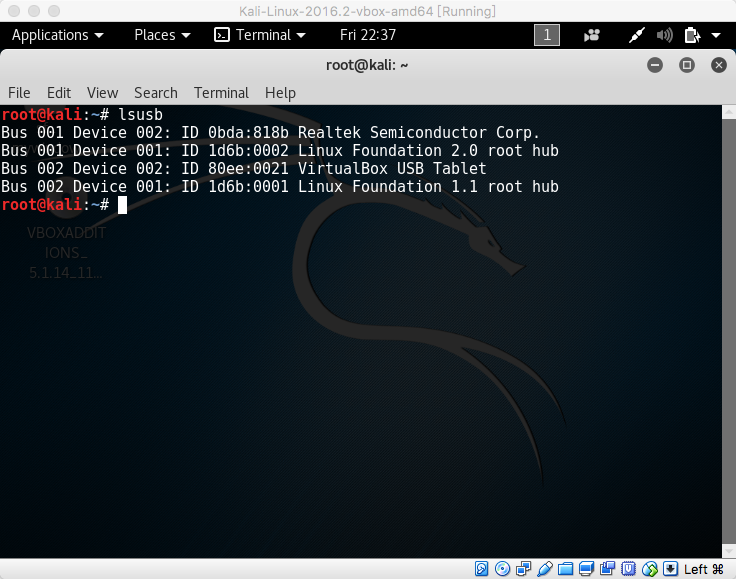Viewport: 736px width, 579px height.
Task: Click the macOS minimize button of VirtualBox window
Action: pos(34,11)
